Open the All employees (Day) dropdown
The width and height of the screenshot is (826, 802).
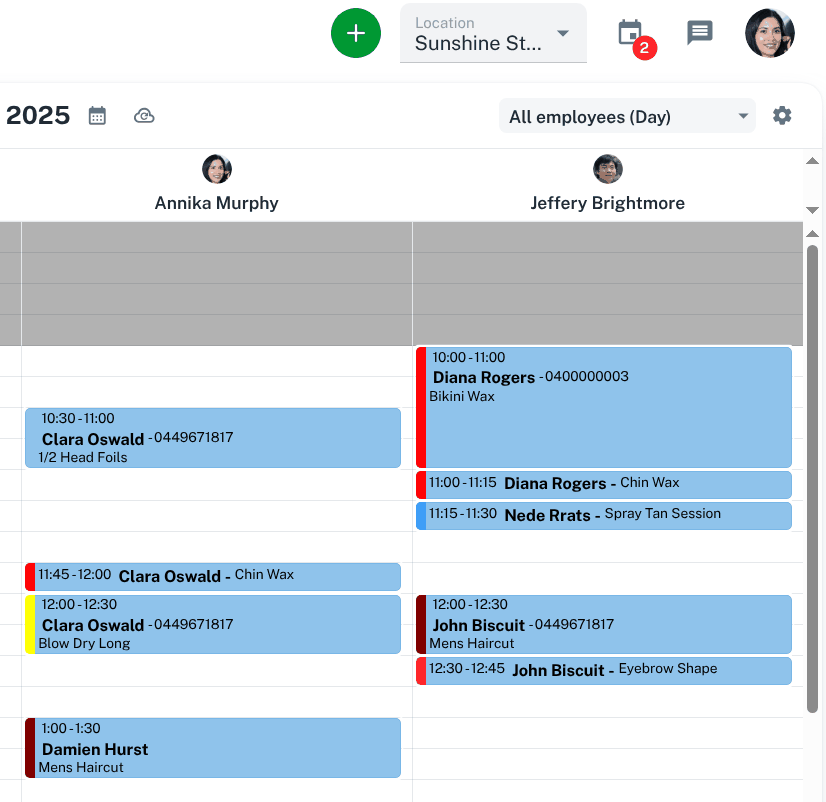click(x=628, y=117)
